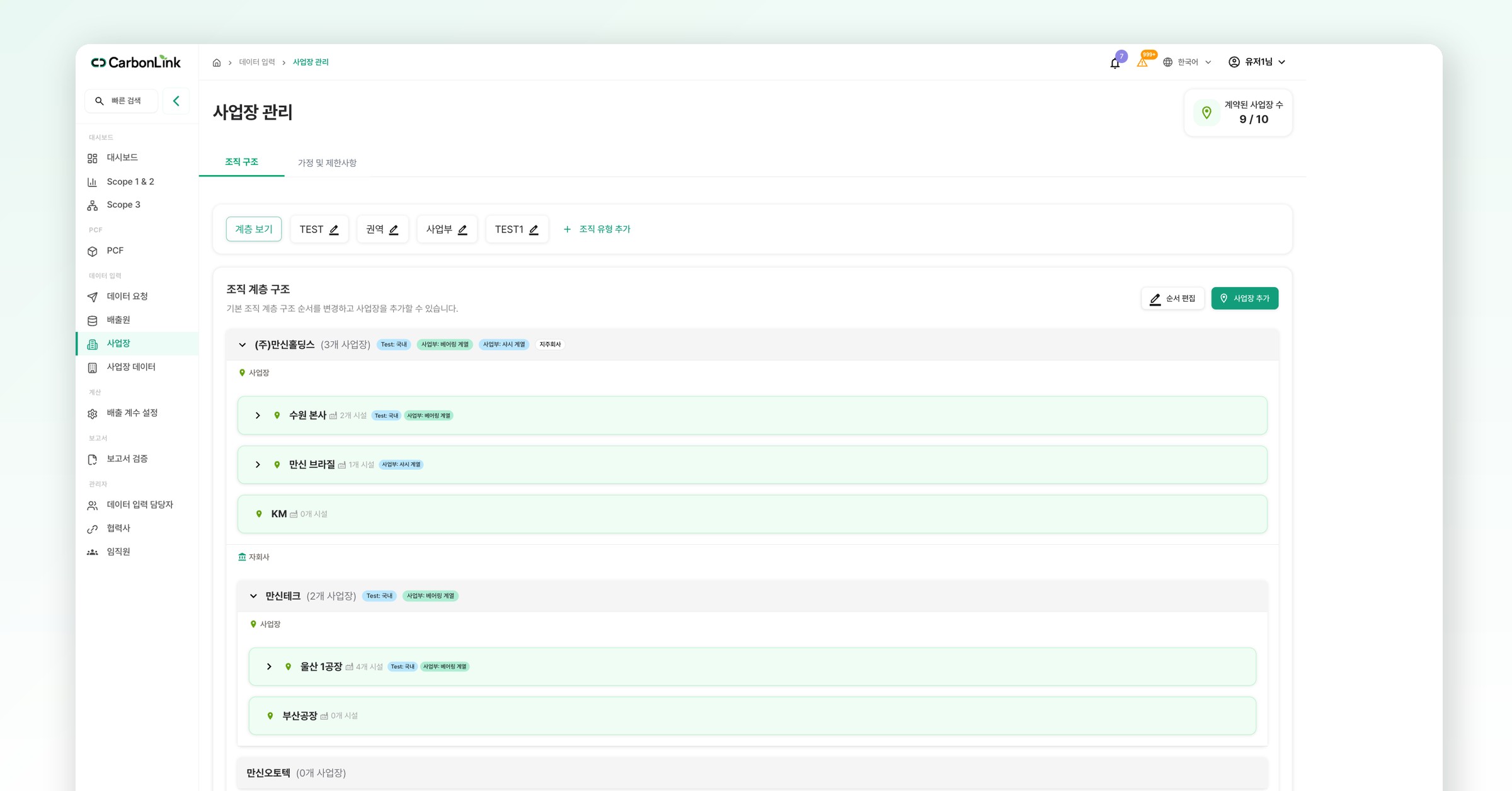Edit the 권역 organization type pencil
This screenshot has width=1512, height=791.
[394, 230]
